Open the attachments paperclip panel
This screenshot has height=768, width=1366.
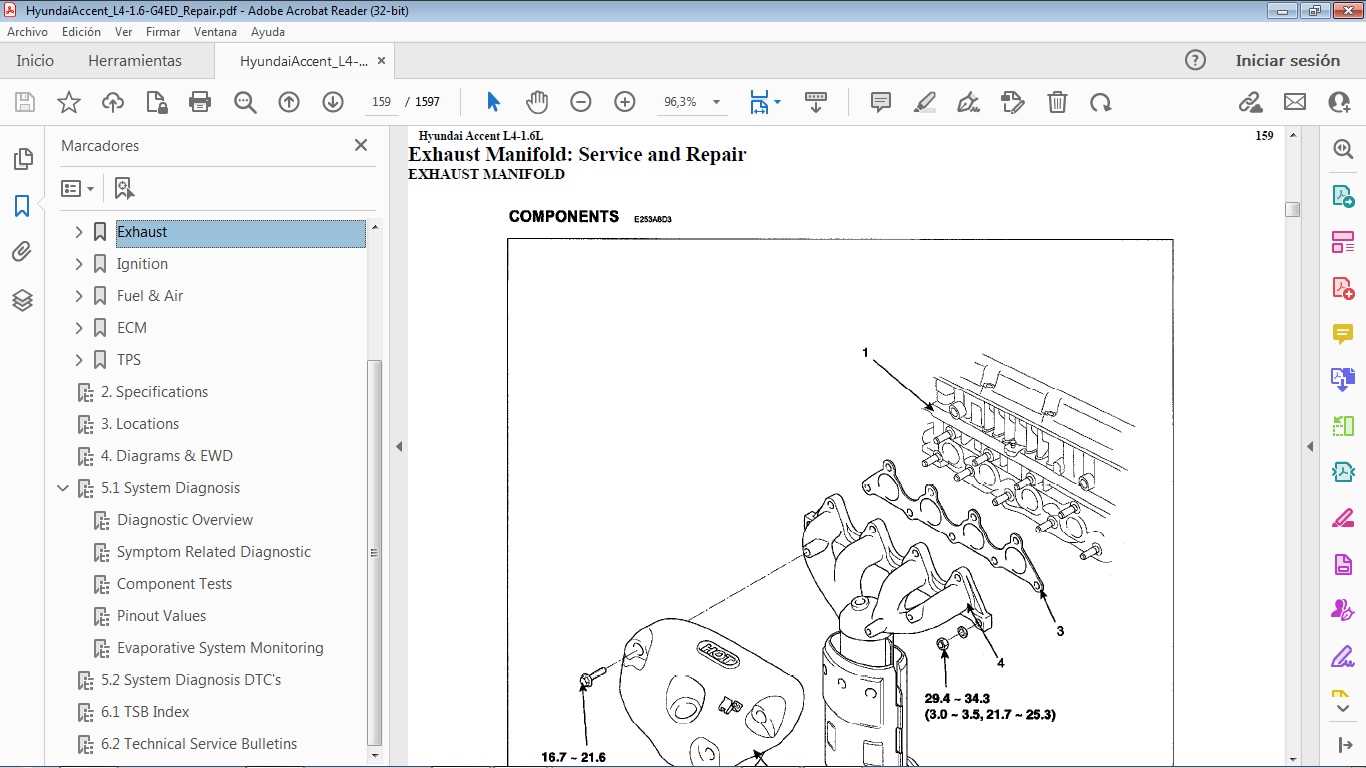click(22, 252)
